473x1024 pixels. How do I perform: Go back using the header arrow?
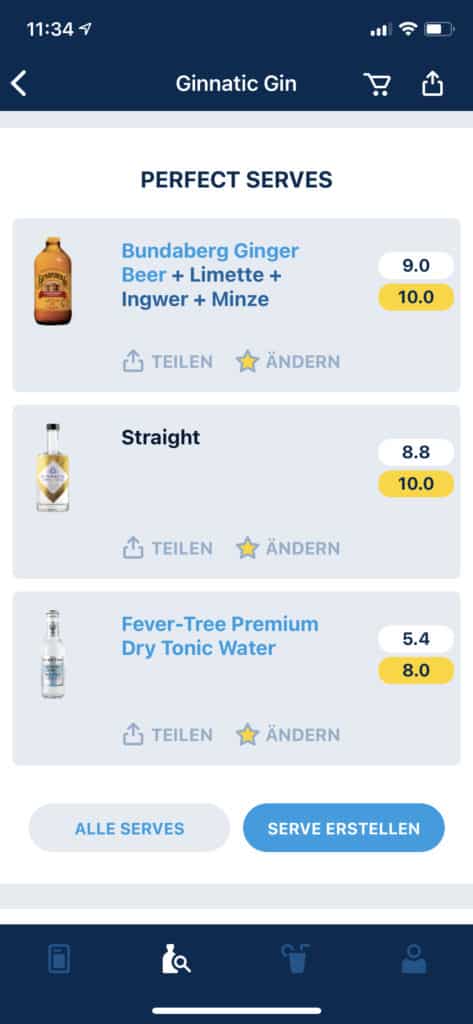pos(19,84)
